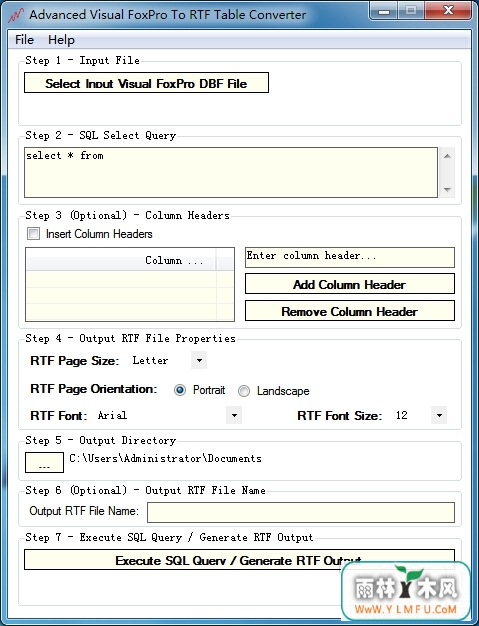Click inside the SQL Select Query text box
Screen dimensions: 479x626
click(x=231, y=172)
